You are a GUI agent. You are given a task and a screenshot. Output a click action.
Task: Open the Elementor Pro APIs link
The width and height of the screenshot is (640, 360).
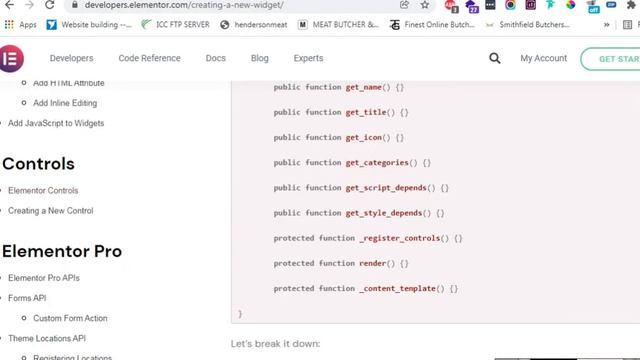click(44, 278)
